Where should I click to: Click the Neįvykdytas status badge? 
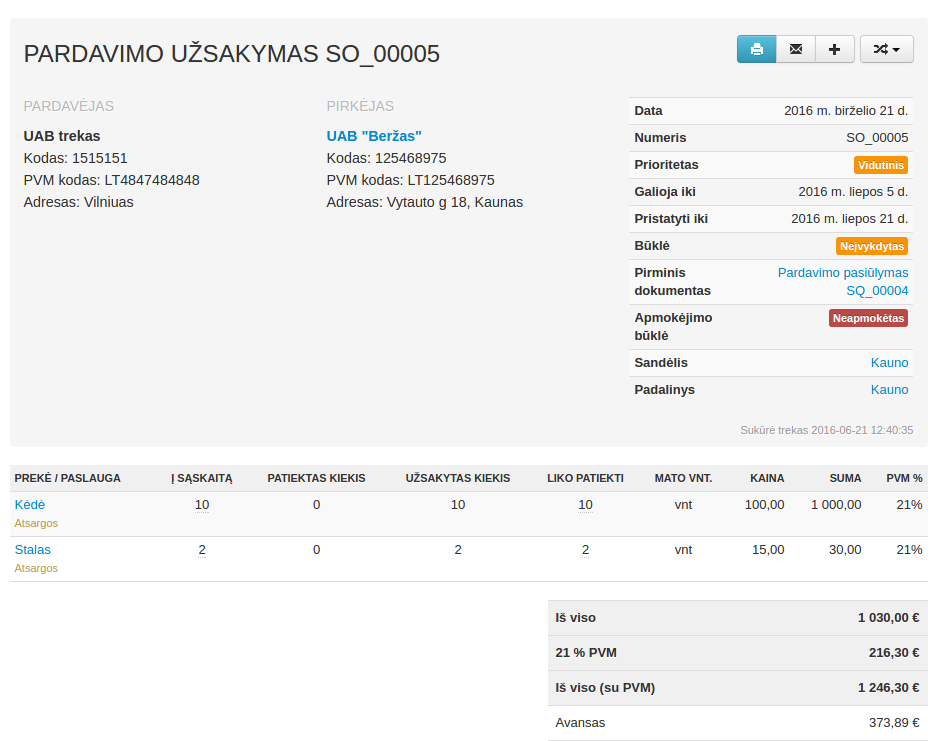pyautogui.click(x=871, y=246)
